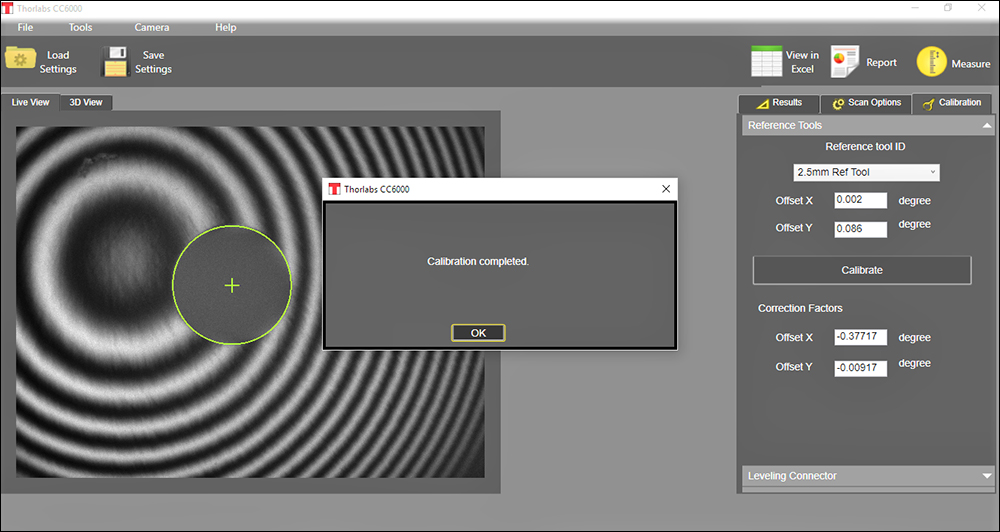Image resolution: width=1000 pixels, height=532 pixels.
Task: Click the yellow Measure icon
Action: [931, 62]
